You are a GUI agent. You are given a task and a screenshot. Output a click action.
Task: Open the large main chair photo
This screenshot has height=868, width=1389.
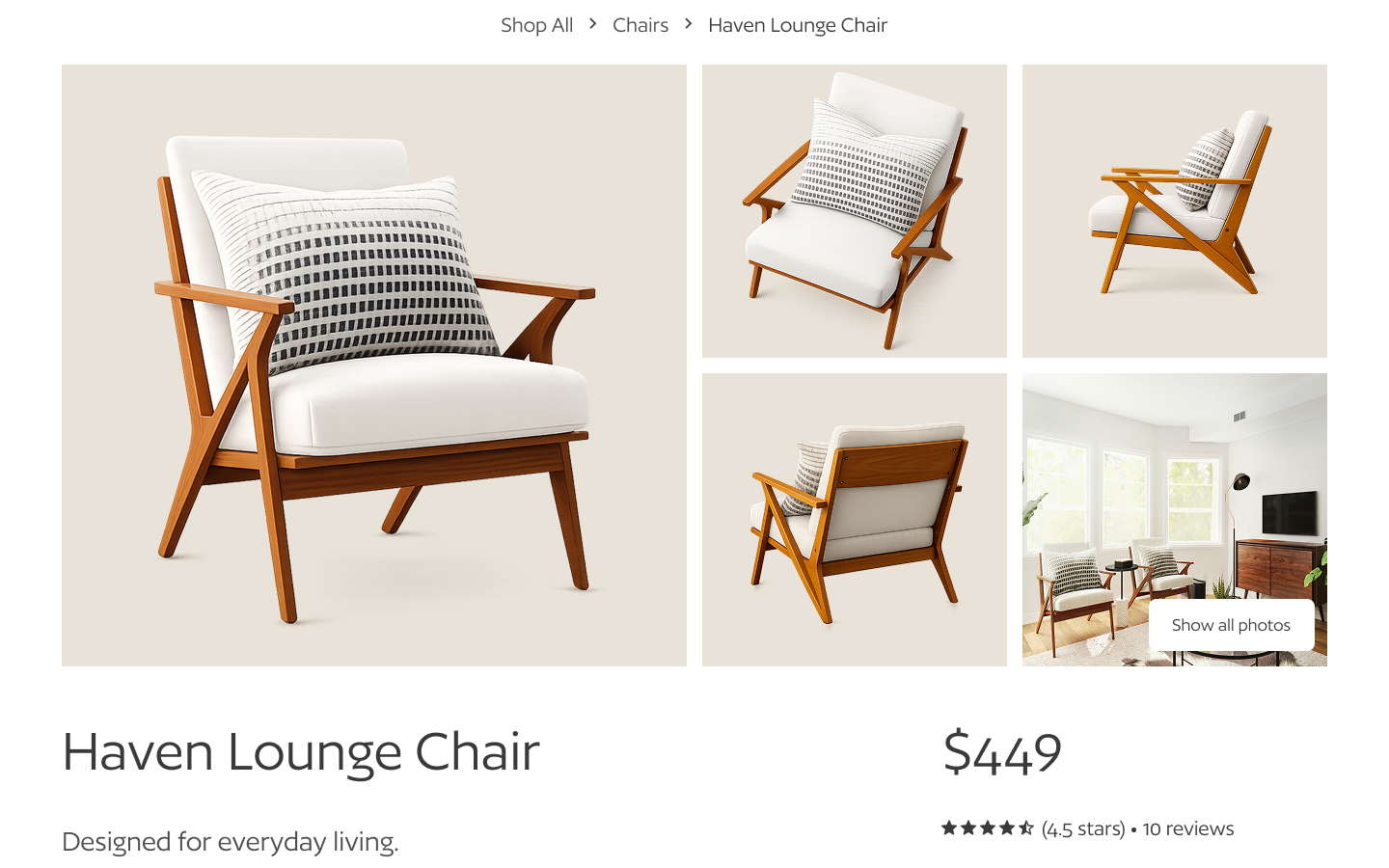[x=374, y=366]
